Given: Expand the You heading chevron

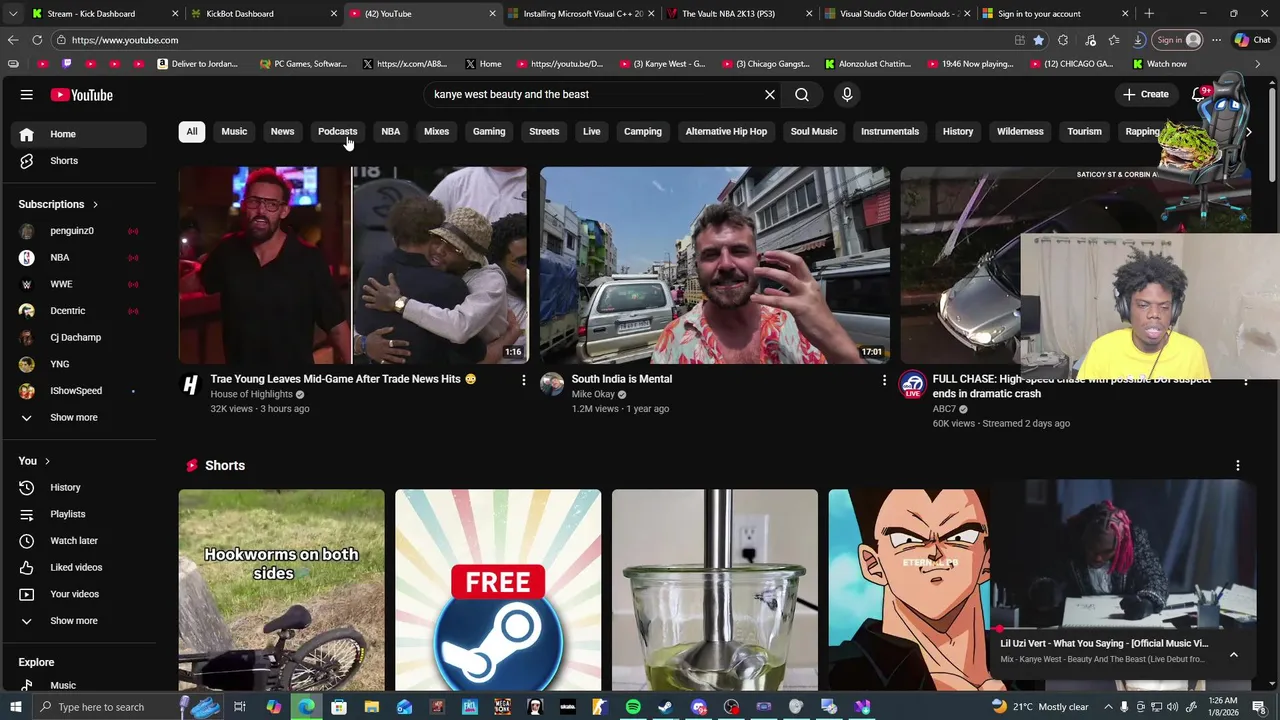Looking at the screenshot, I should [47, 461].
